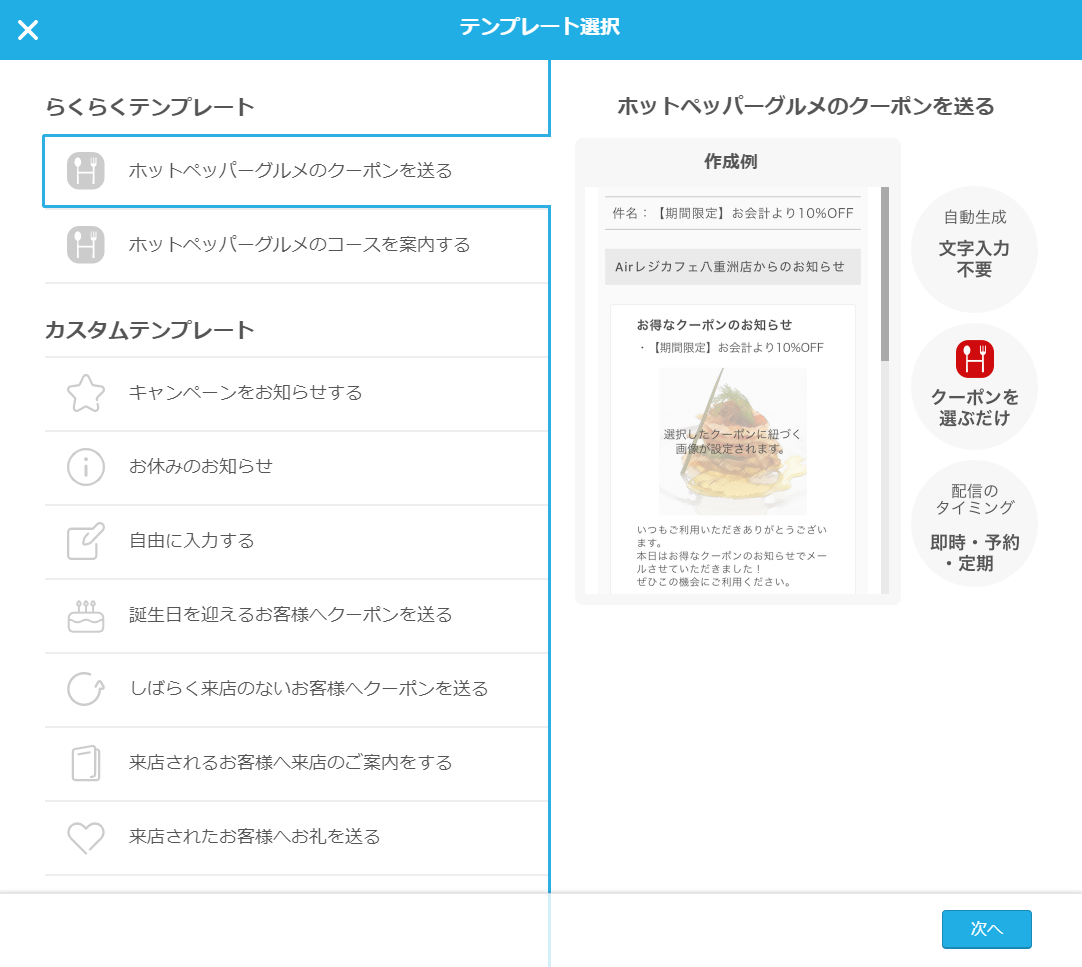Viewport: 1082px width, 967px height.
Task: Select the star icon for キャンペーンをお知らせする
Action: [x=85, y=393]
